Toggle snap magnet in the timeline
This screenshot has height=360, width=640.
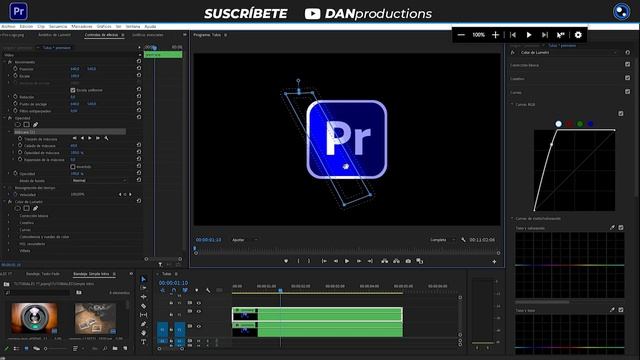(x=174, y=290)
